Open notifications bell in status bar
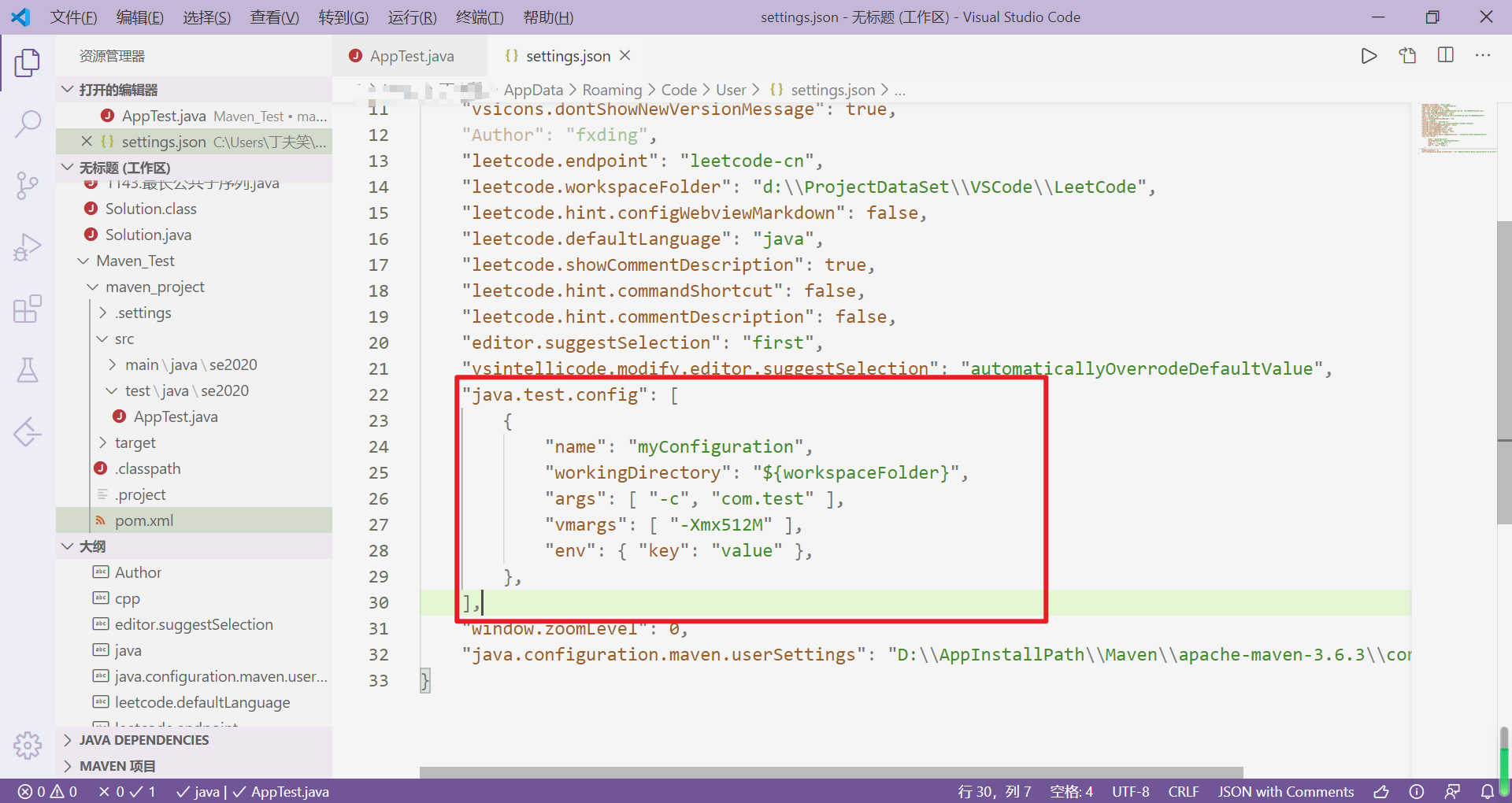Image resolution: width=1512 pixels, height=803 pixels. [x=1487, y=791]
